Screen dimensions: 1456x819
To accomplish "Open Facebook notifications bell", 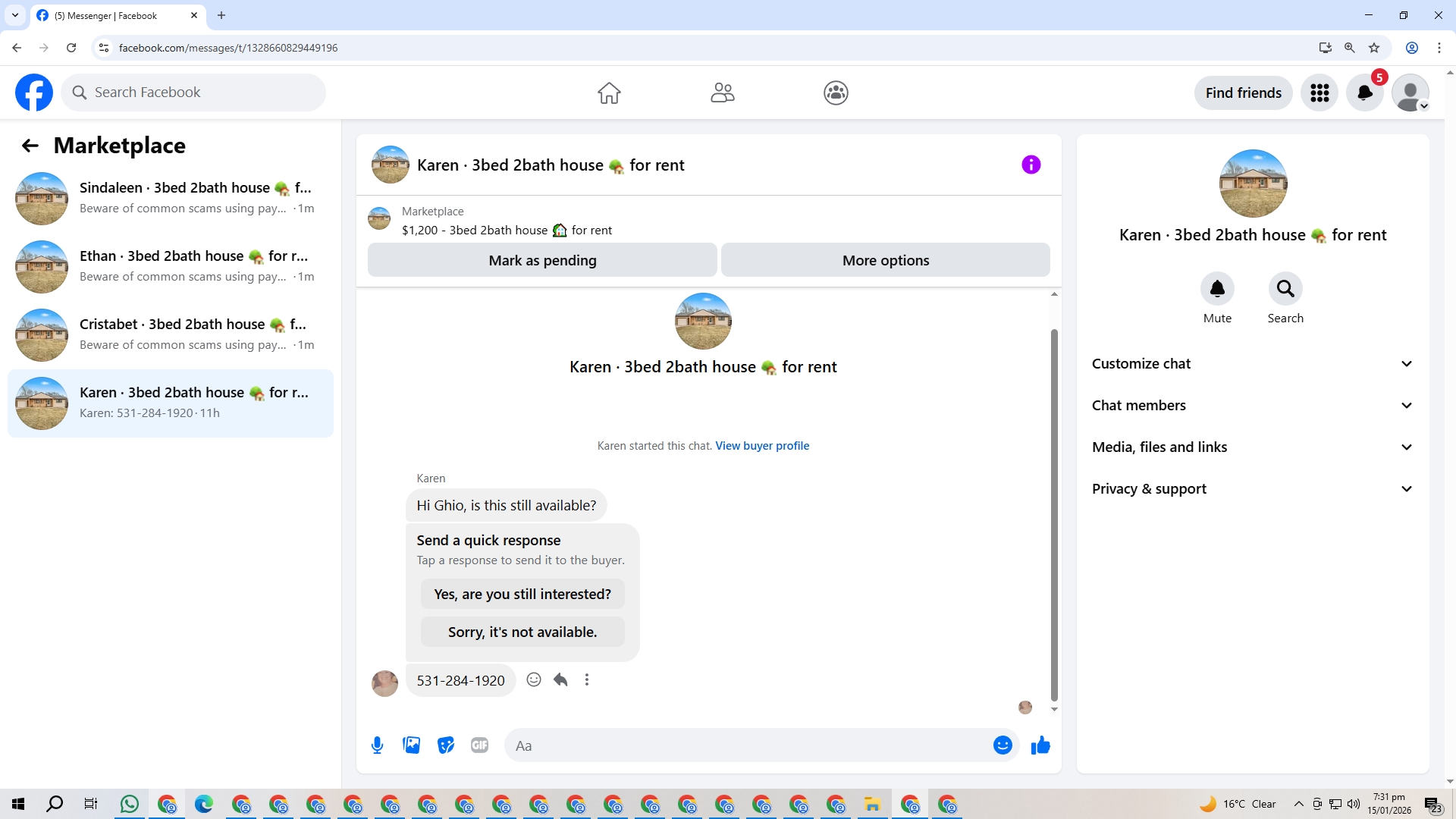I will pyautogui.click(x=1364, y=93).
